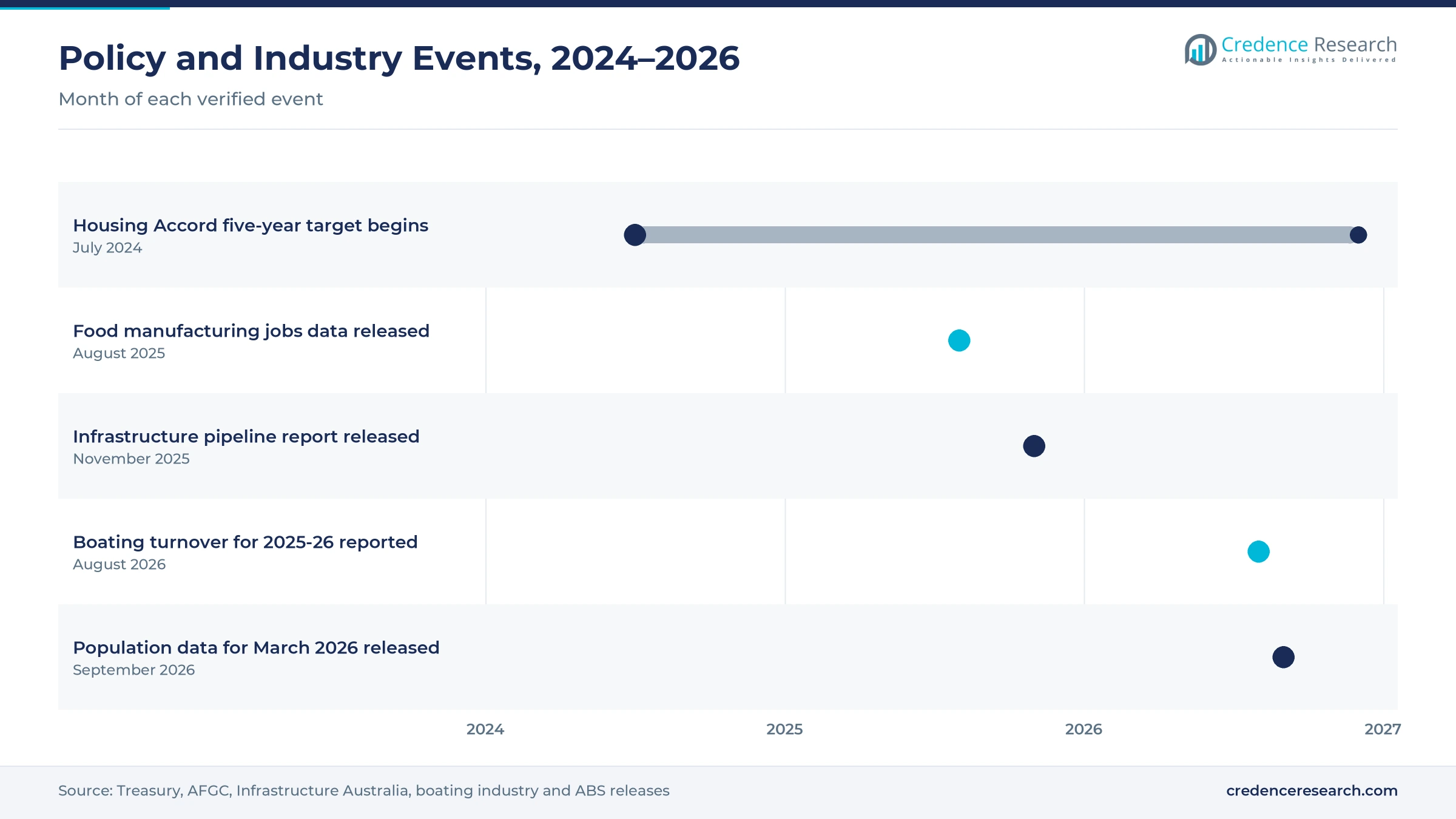The image size is (1456, 819).
Task: Click 'Food manufacturing jobs data released' label
Action: (251, 331)
